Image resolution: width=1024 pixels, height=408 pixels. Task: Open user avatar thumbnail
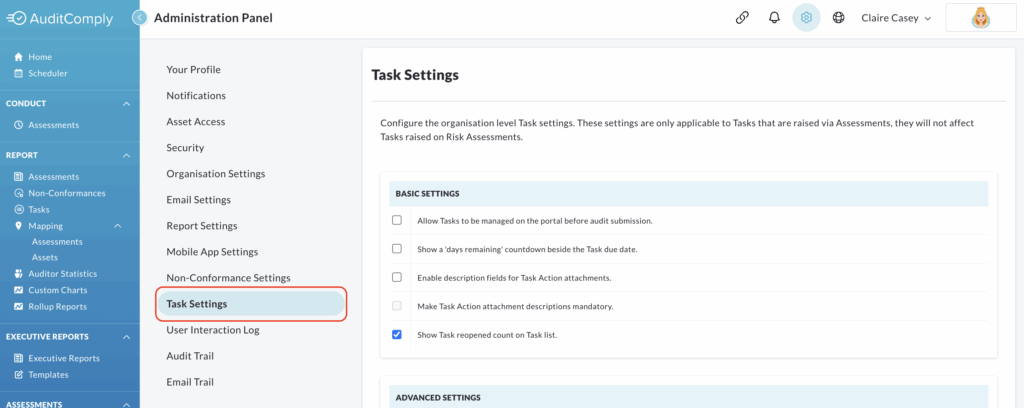[980, 18]
